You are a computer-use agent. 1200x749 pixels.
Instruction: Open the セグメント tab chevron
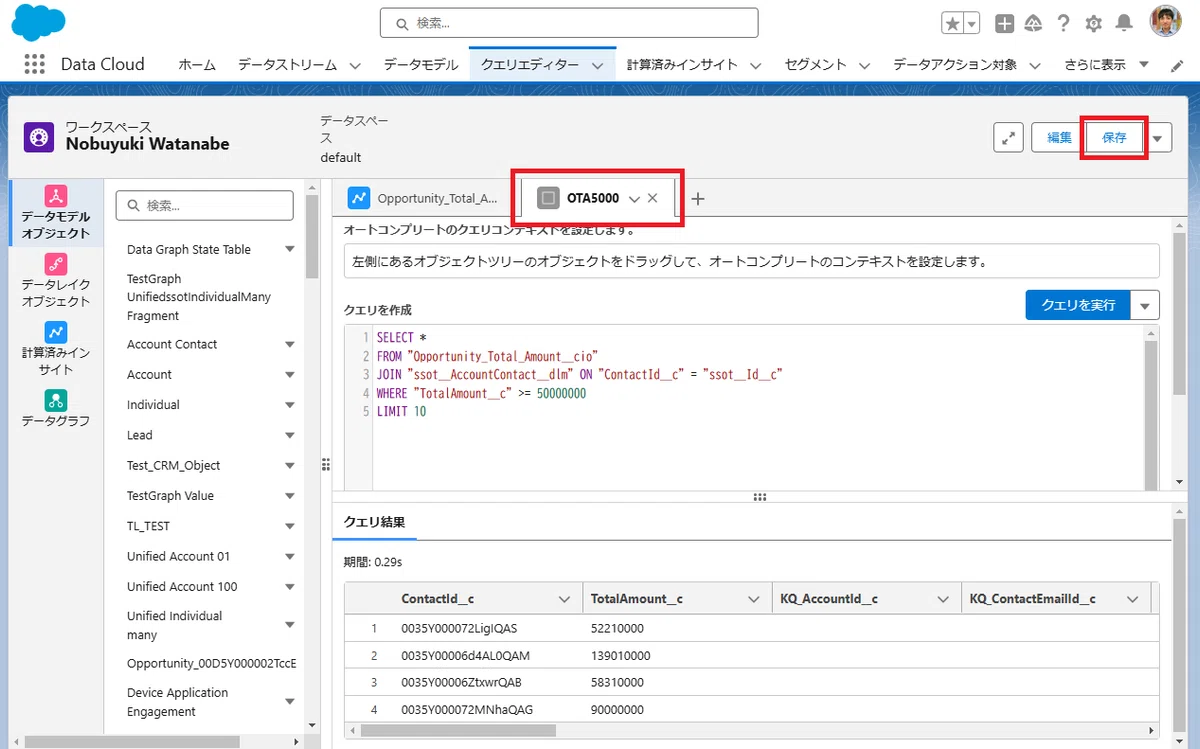pyautogui.click(x=863, y=65)
